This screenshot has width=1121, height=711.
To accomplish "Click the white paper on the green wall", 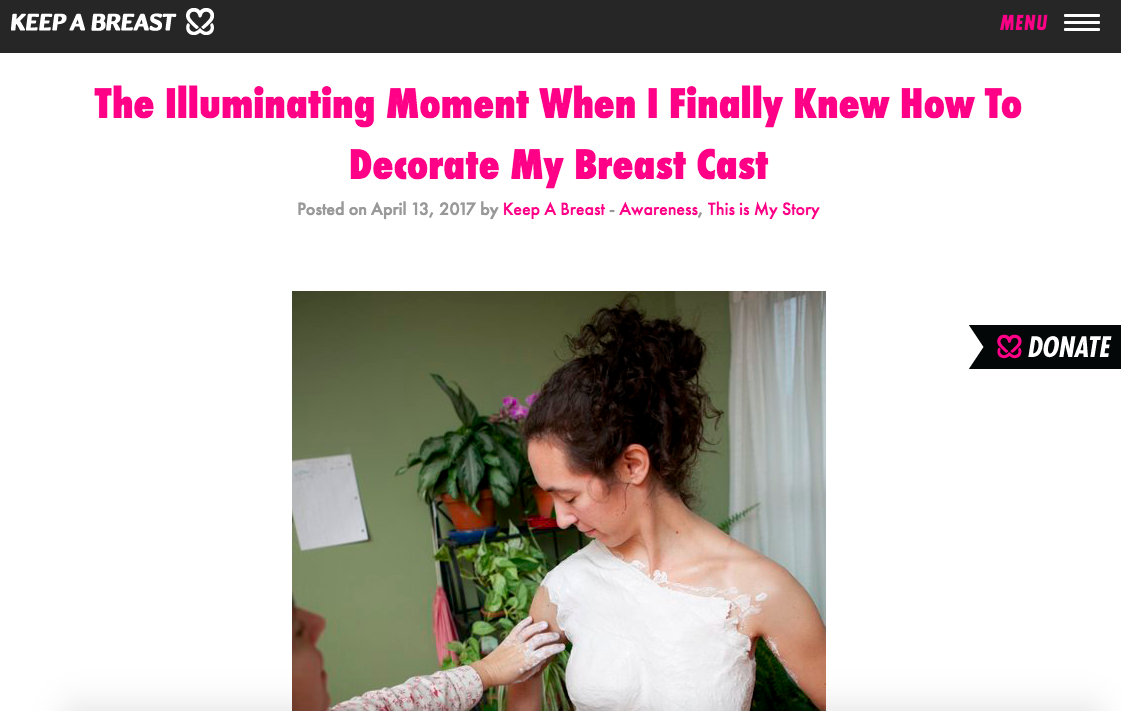I will click(x=330, y=500).
